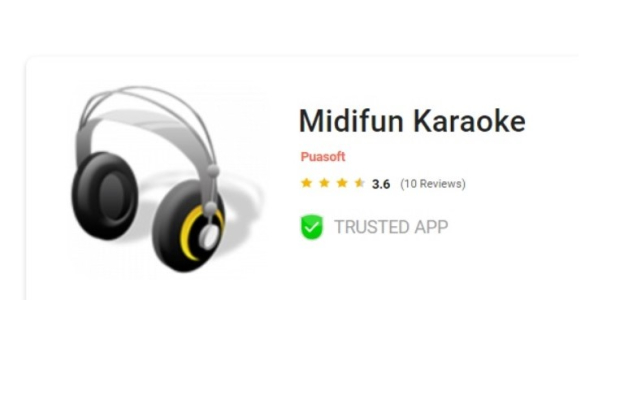Click the silver center of the right earcup

click(x=209, y=236)
